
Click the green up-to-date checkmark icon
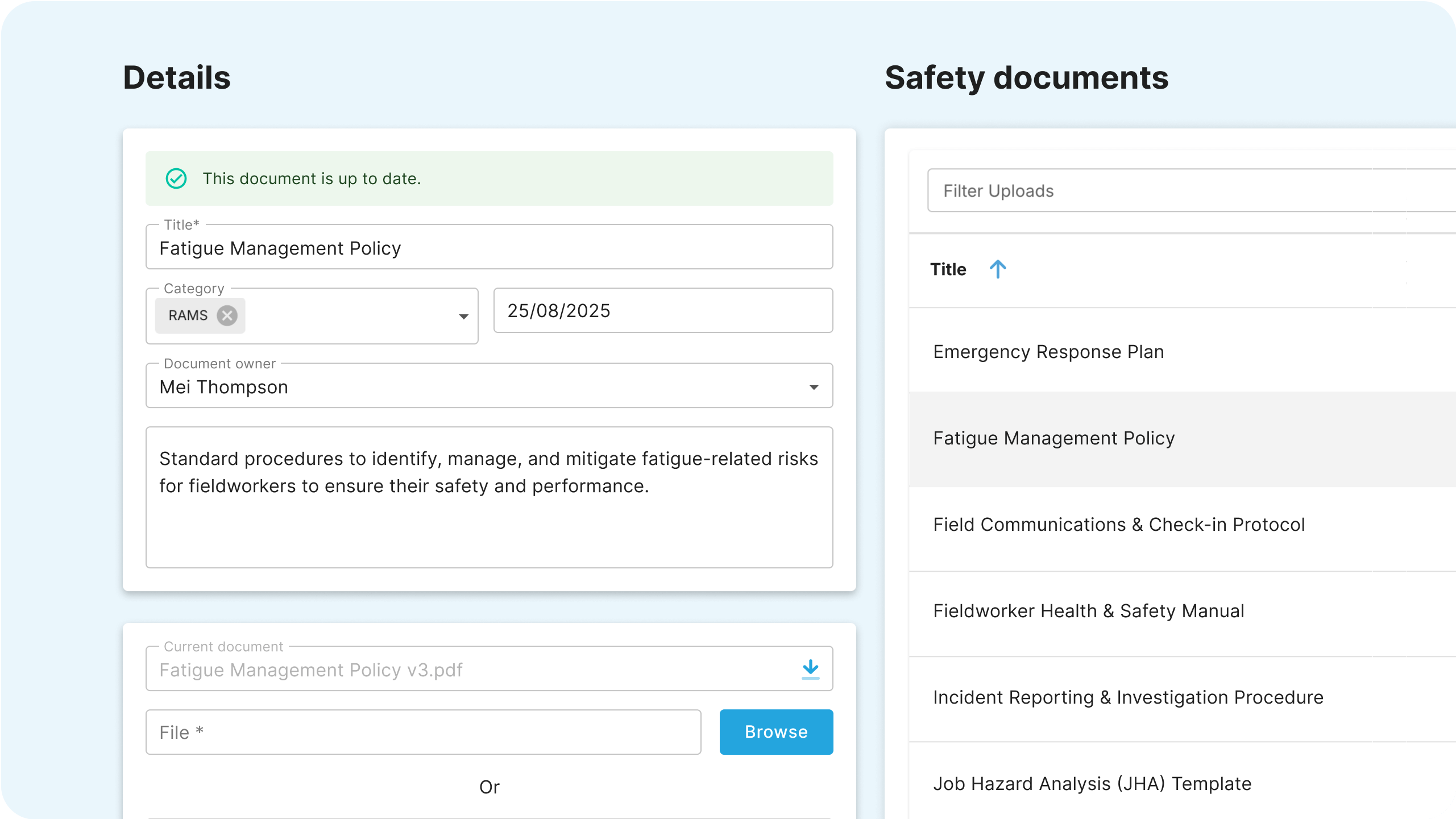tap(176, 178)
